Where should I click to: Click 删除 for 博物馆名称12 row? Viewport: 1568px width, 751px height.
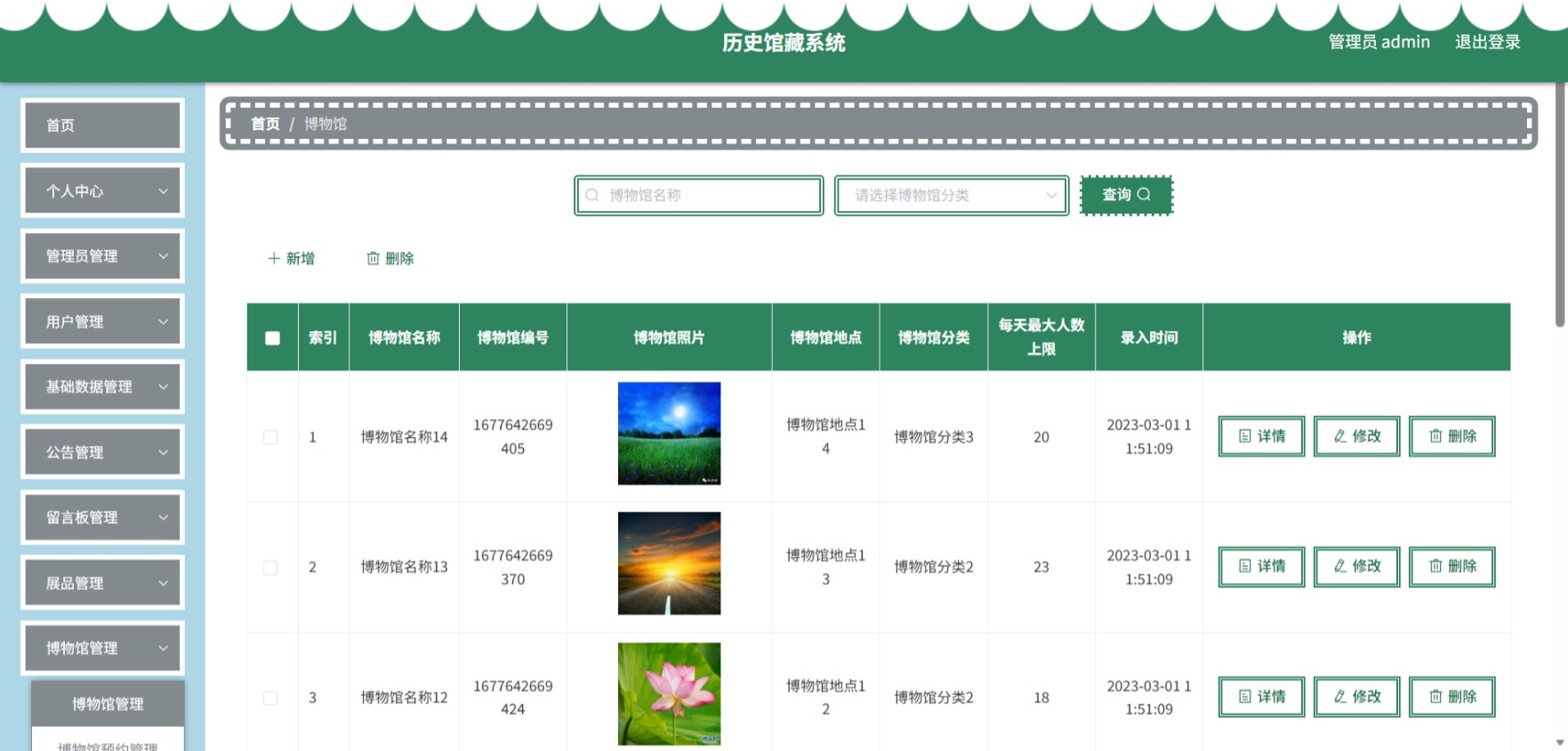(x=1452, y=697)
